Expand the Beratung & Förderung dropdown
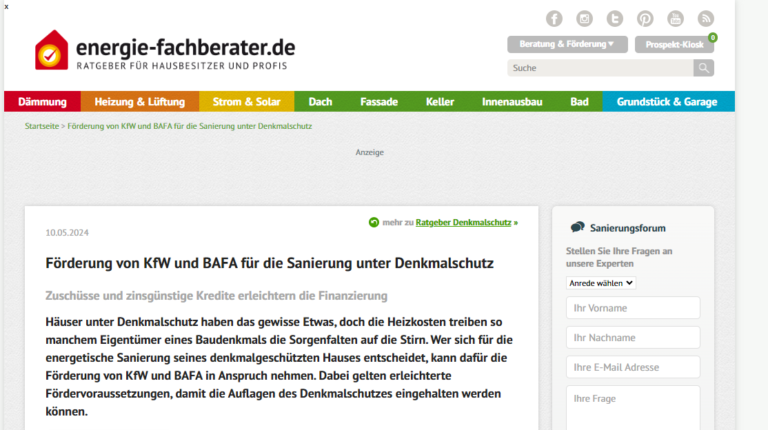This screenshot has height=430, width=768. click(x=567, y=44)
